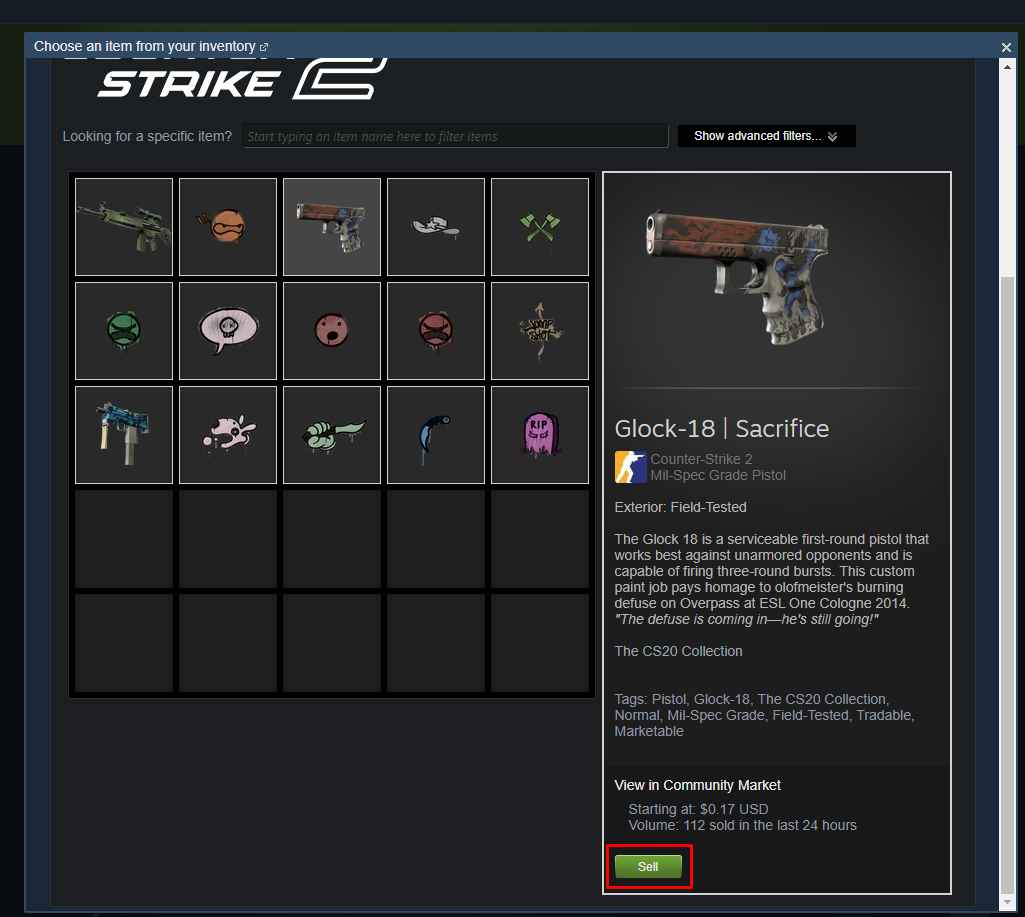Click the scrollbar down arrow

1007,902
